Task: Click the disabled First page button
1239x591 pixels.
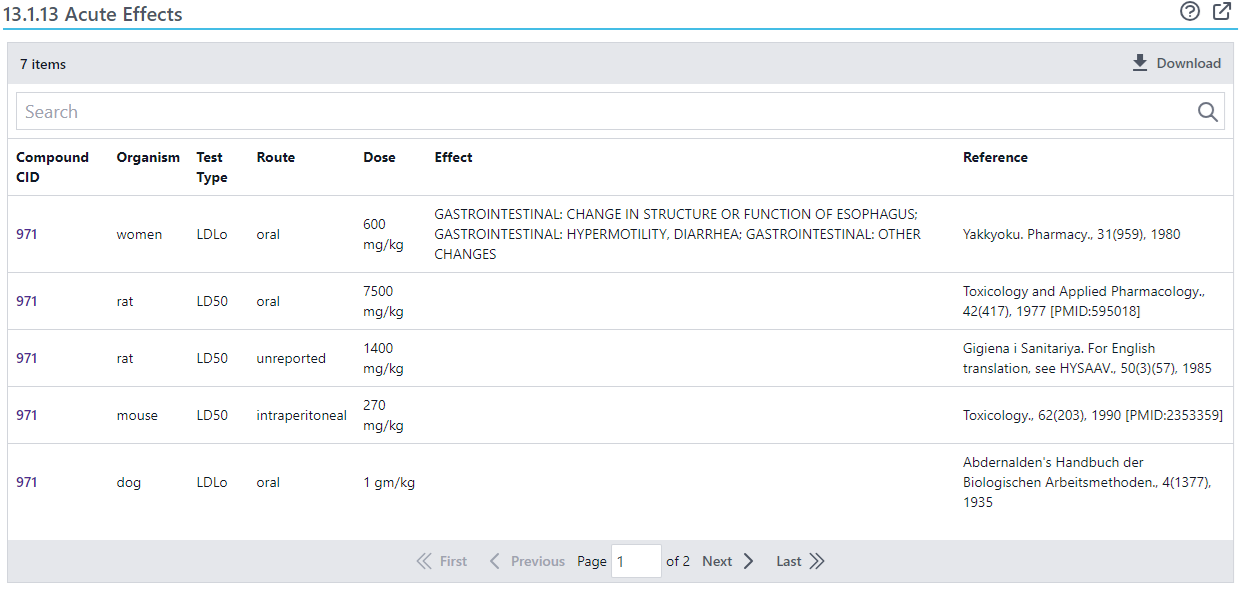Action: click(x=441, y=561)
